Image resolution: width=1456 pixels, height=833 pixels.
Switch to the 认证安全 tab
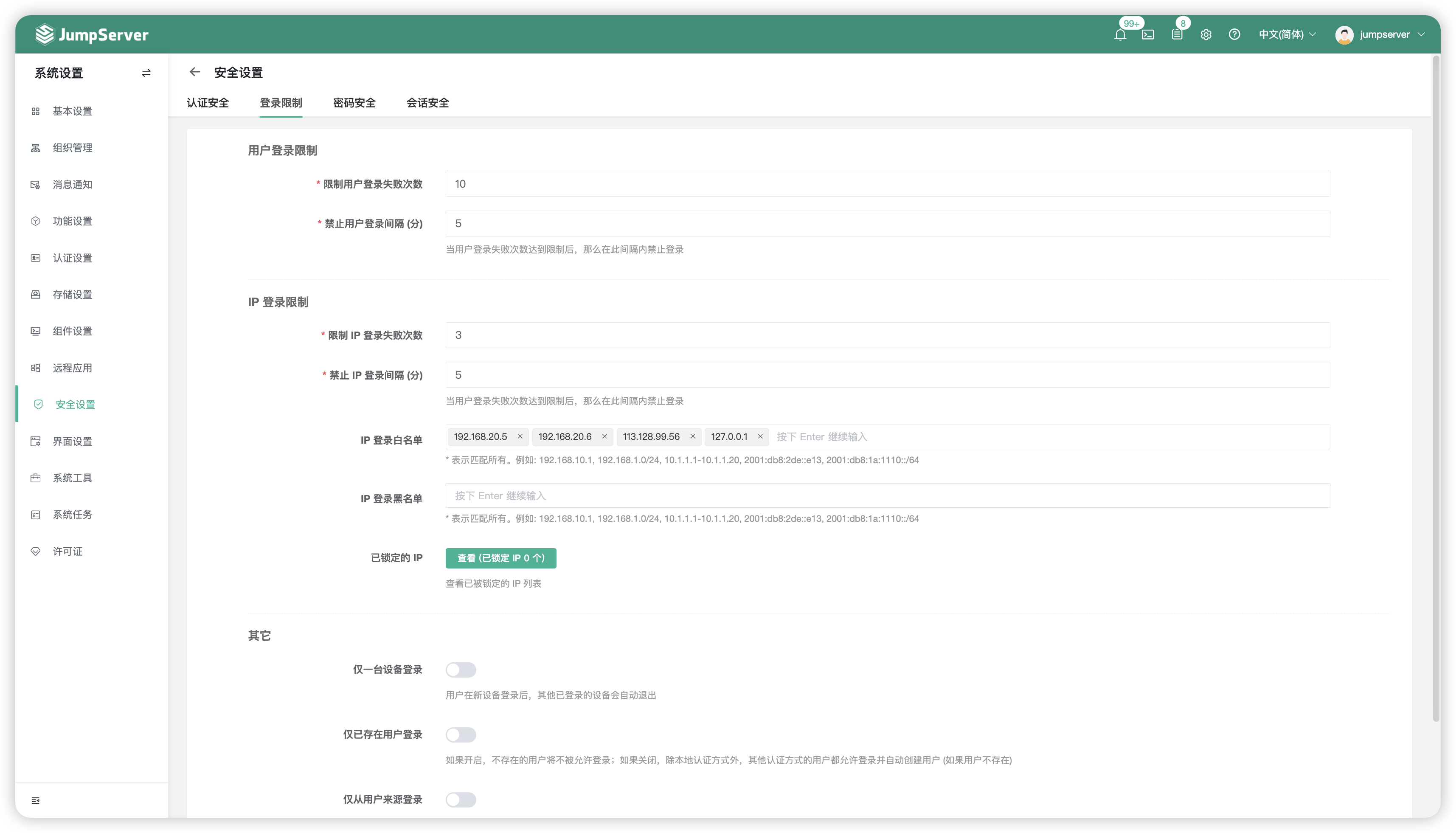point(208,103)
